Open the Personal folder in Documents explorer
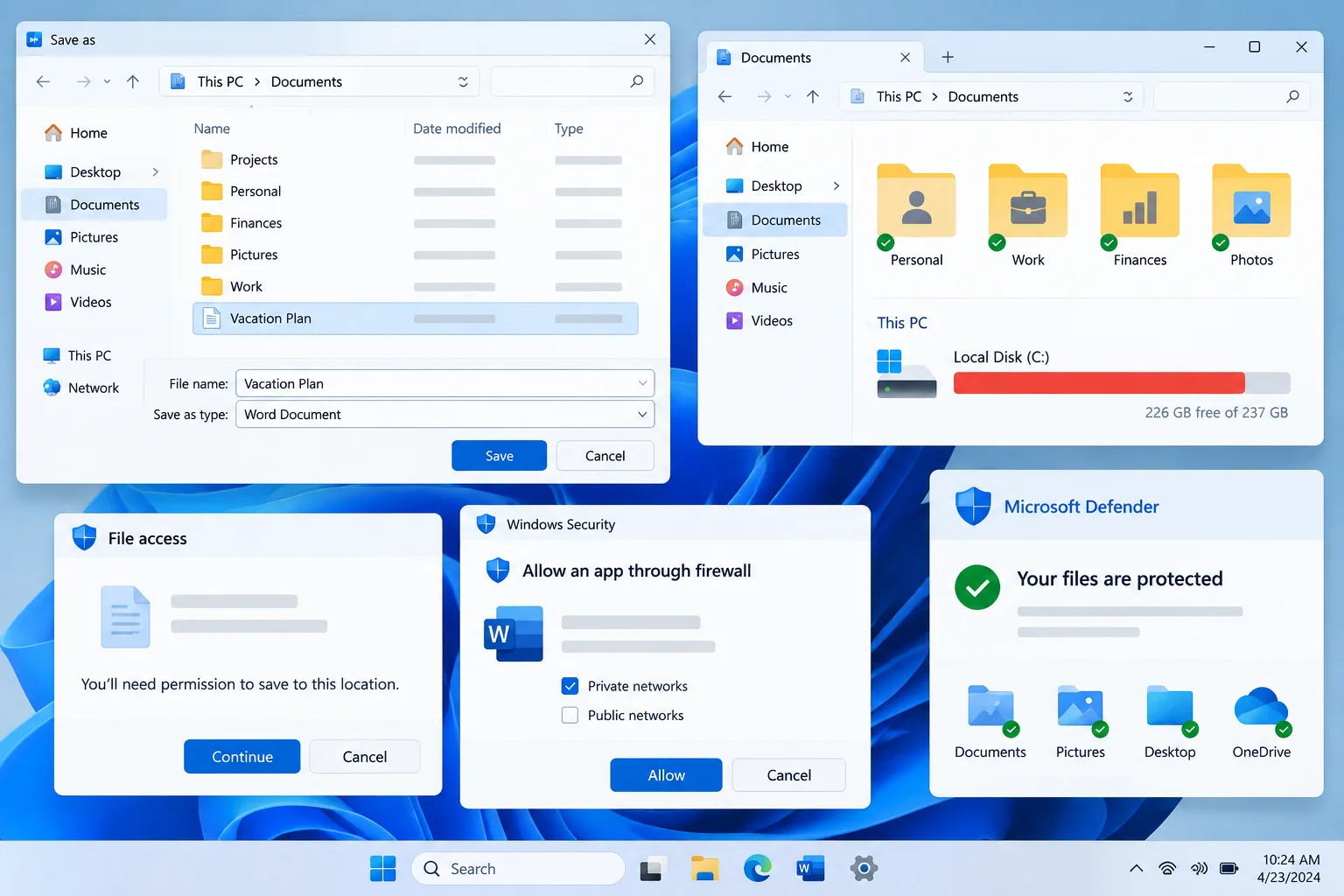The width and height of the screenshot is (1344, 896). pyautogui.click(x=916, y=216)
